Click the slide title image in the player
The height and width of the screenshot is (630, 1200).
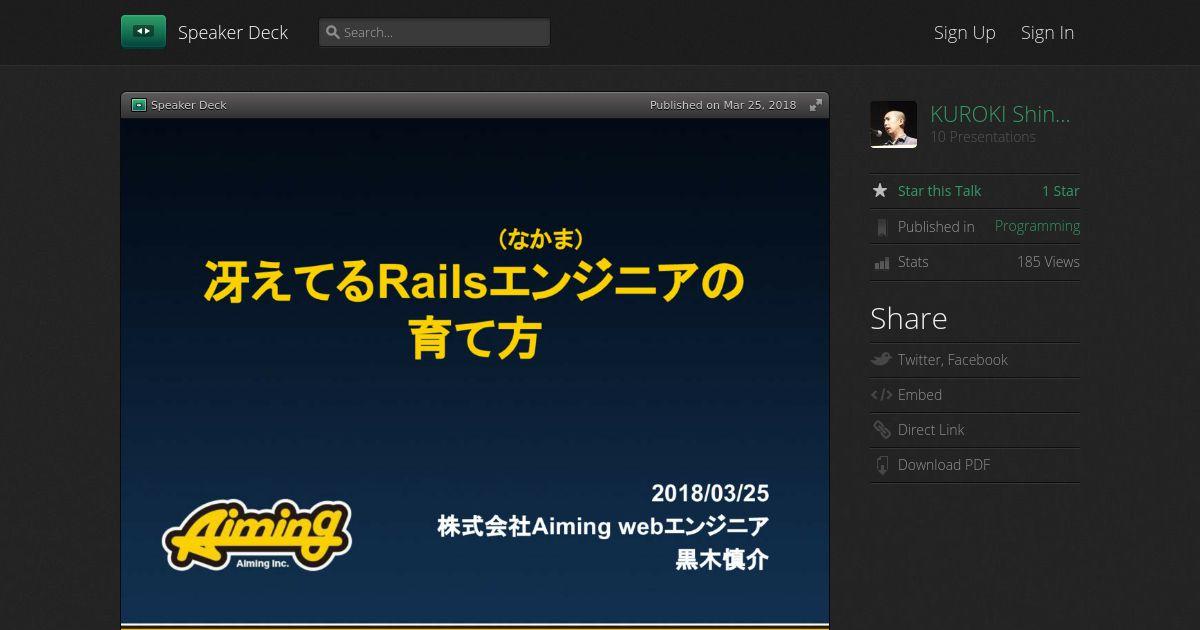pyautogui.click(x=475, y=373)
